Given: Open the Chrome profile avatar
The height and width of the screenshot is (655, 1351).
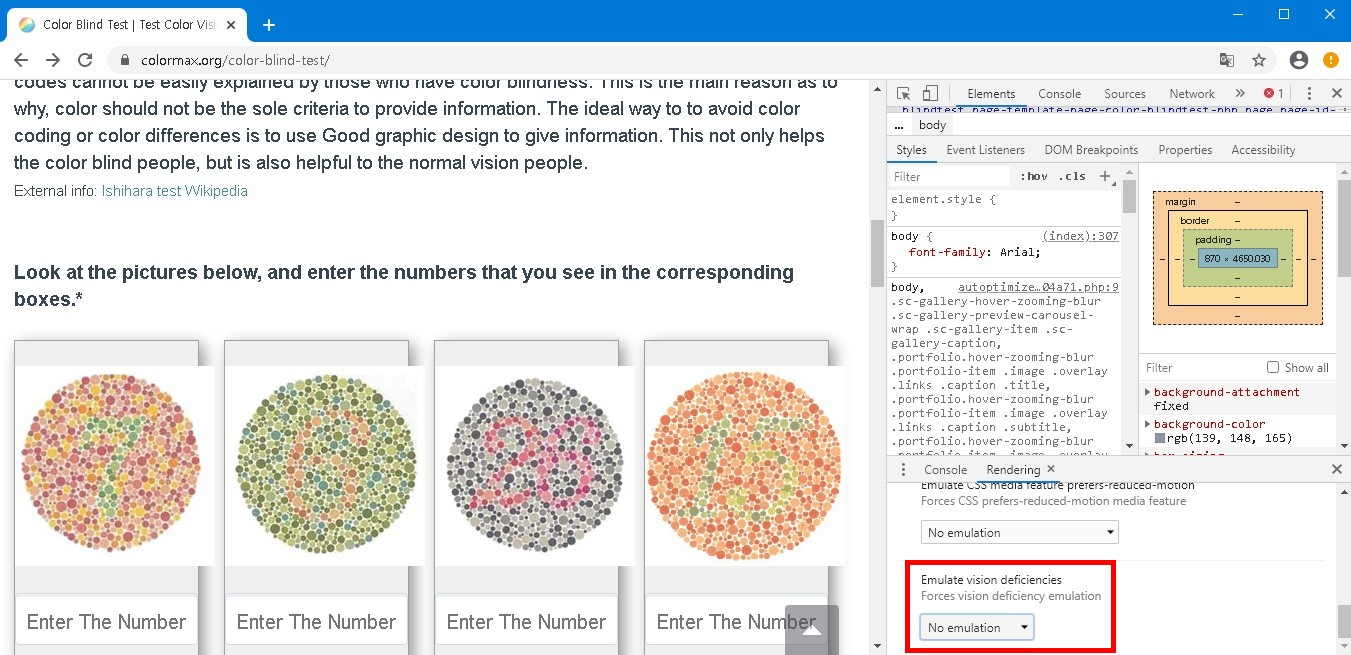Looking at the screenshot, I should click(x=1299, y=60).
